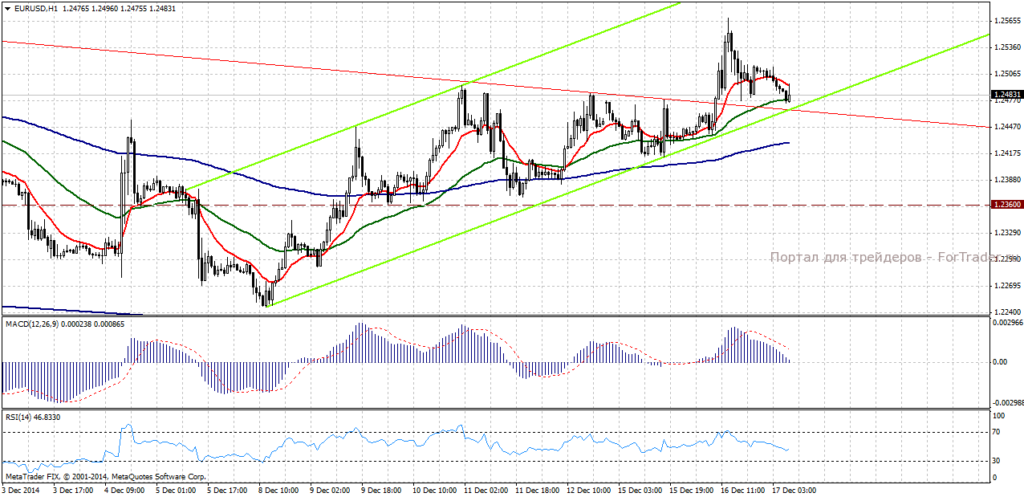Select the 1.23600 red price level tag
1024x497 pixels.
pos(1006,204)
